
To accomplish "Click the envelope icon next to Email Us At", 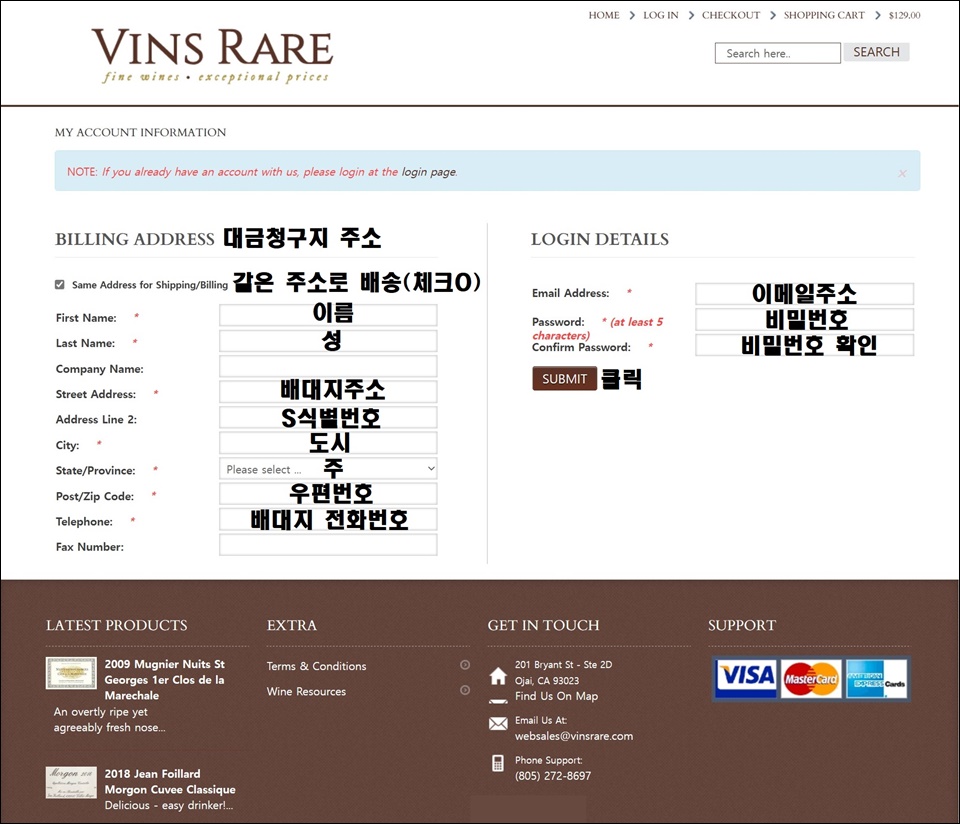I will click(x=498, y=724).
